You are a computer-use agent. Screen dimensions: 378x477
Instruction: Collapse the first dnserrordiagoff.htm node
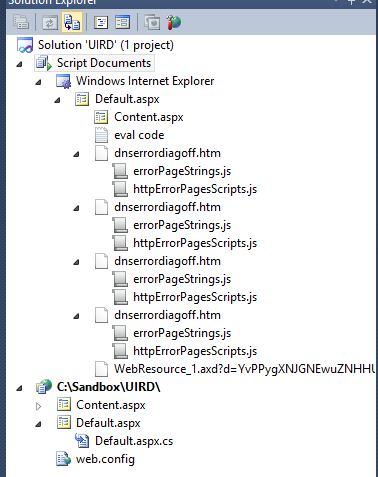(x=77, y=154)
